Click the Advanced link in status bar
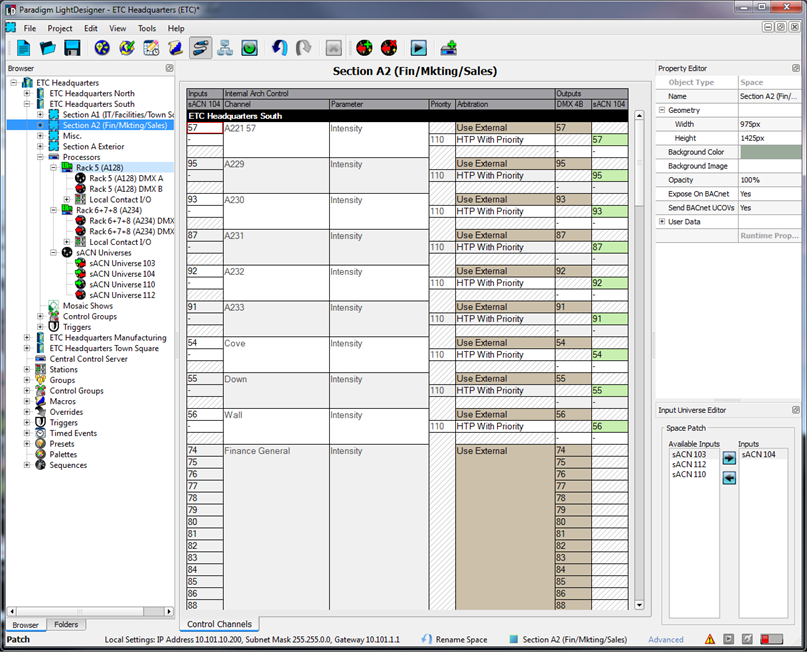807x657 pixels. click(x=665, y=640)
